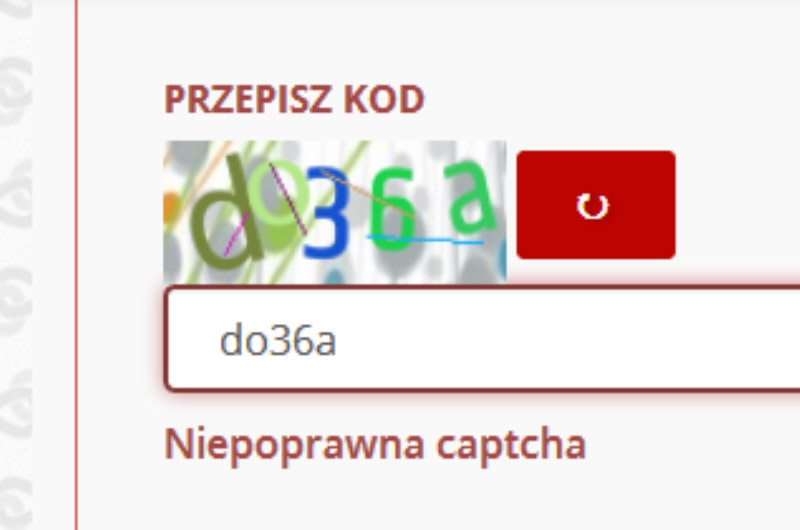This screenshot has height=530, width=800.
Task: Click the word Niepoprawna in the error
Action: coord(294,445)
